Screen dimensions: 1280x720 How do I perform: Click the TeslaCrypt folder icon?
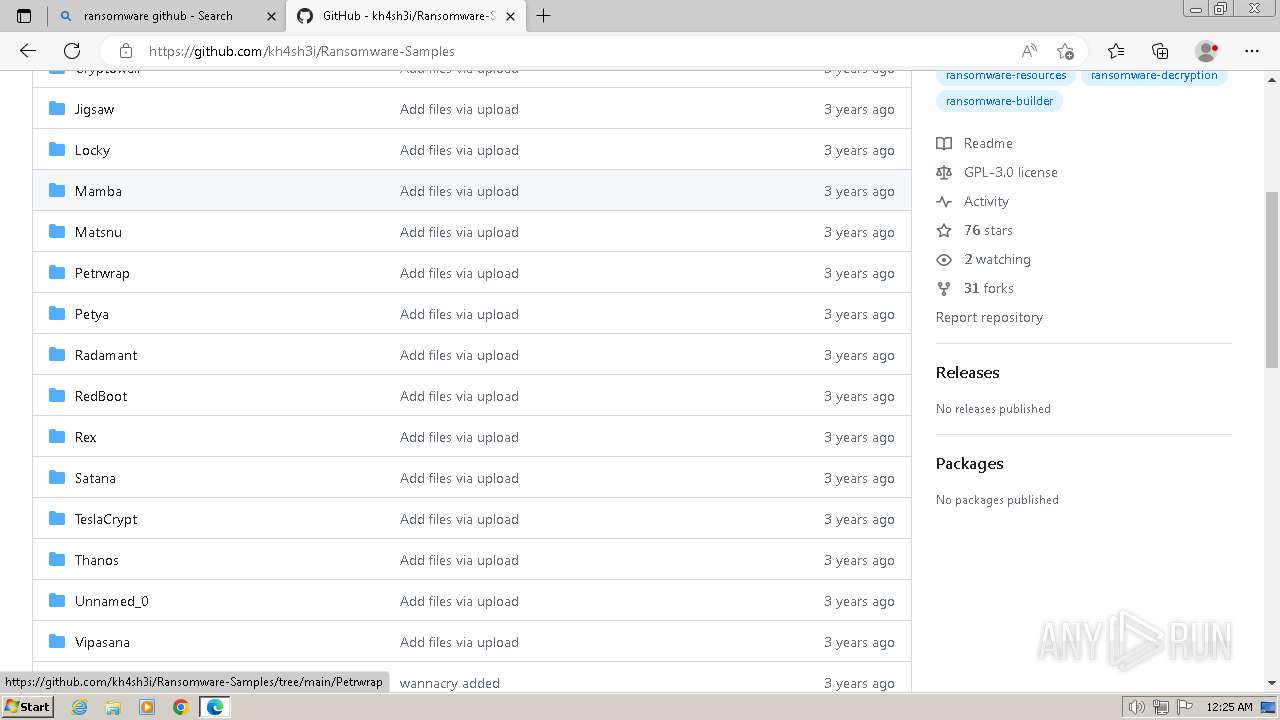[57, 518]
